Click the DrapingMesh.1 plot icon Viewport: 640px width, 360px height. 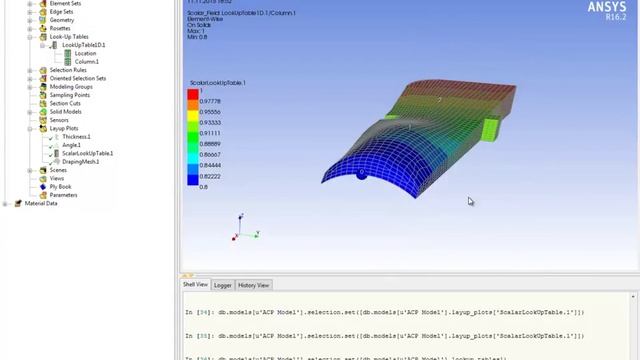coord(57,162)
